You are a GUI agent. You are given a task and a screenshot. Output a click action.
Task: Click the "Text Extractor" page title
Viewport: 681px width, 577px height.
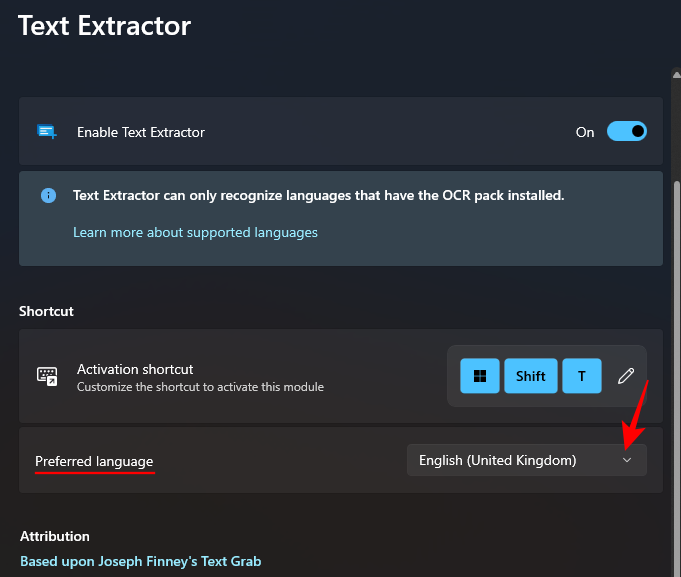pos(104,25)
